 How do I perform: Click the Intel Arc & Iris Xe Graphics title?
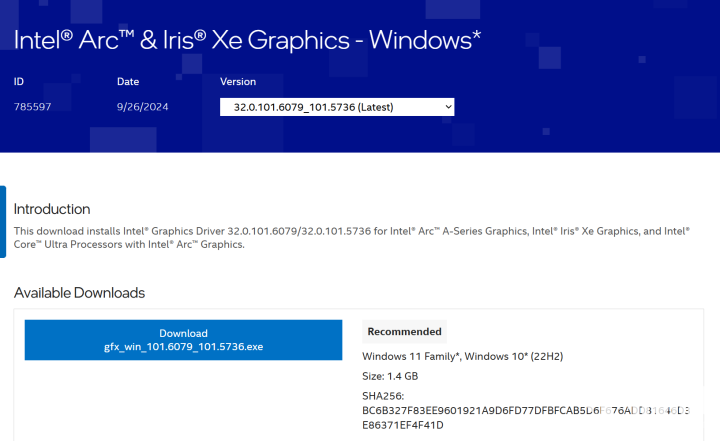tap(248, 40)
